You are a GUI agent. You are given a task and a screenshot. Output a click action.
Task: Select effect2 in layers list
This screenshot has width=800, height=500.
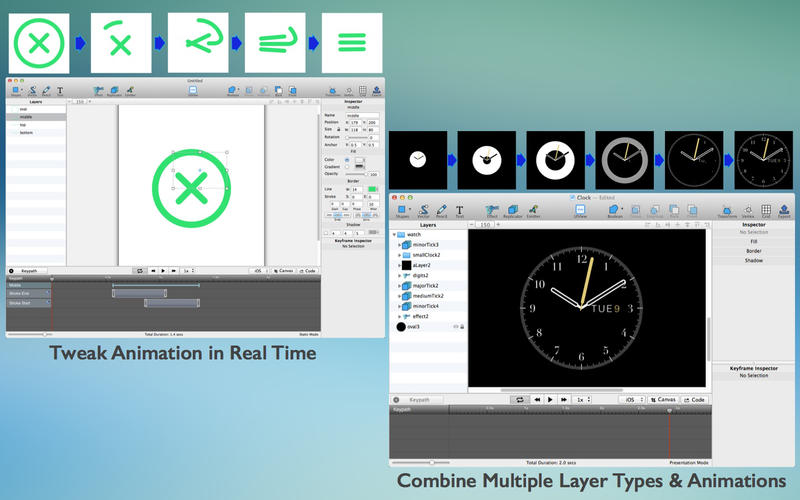[x=429, y=316]
